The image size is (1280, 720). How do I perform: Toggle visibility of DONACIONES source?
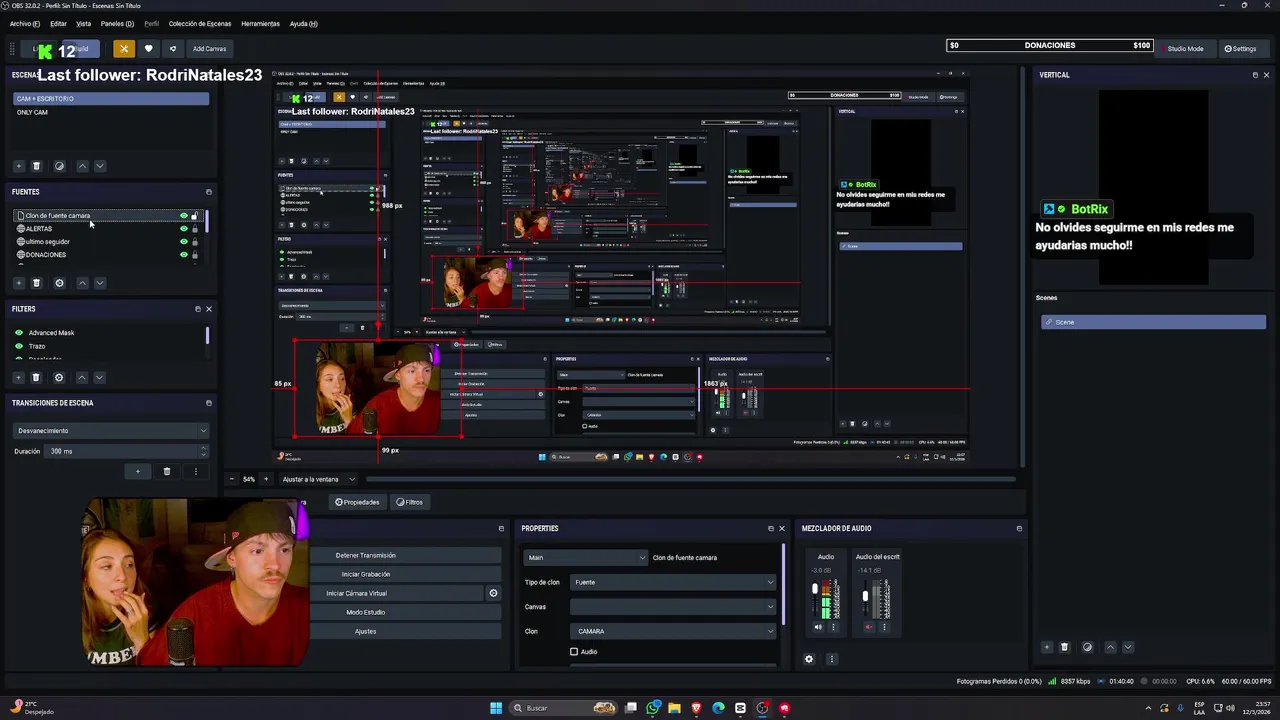(x=183, y=255)
